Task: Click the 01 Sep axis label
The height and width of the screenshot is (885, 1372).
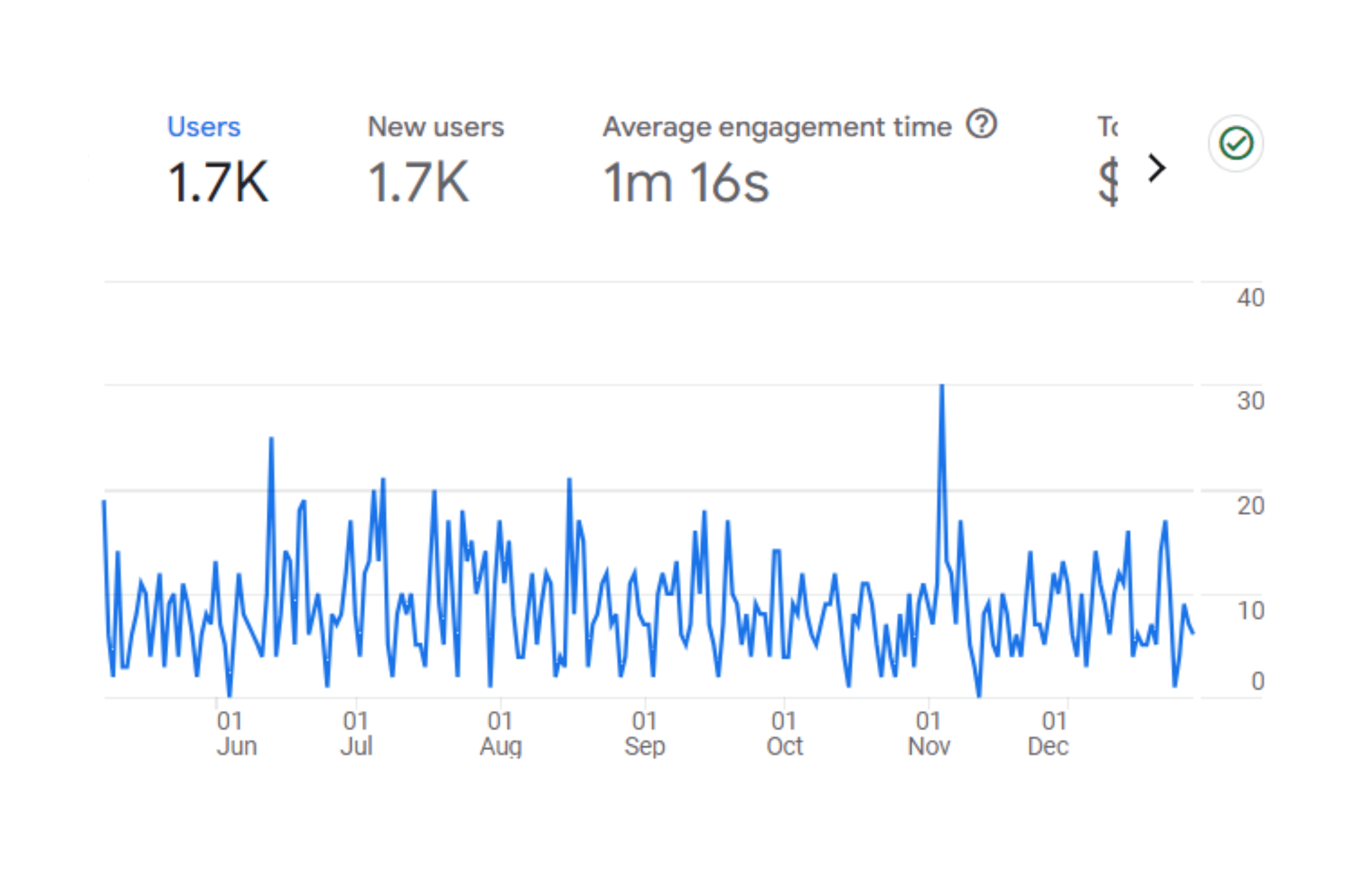Action: point(645,733)
